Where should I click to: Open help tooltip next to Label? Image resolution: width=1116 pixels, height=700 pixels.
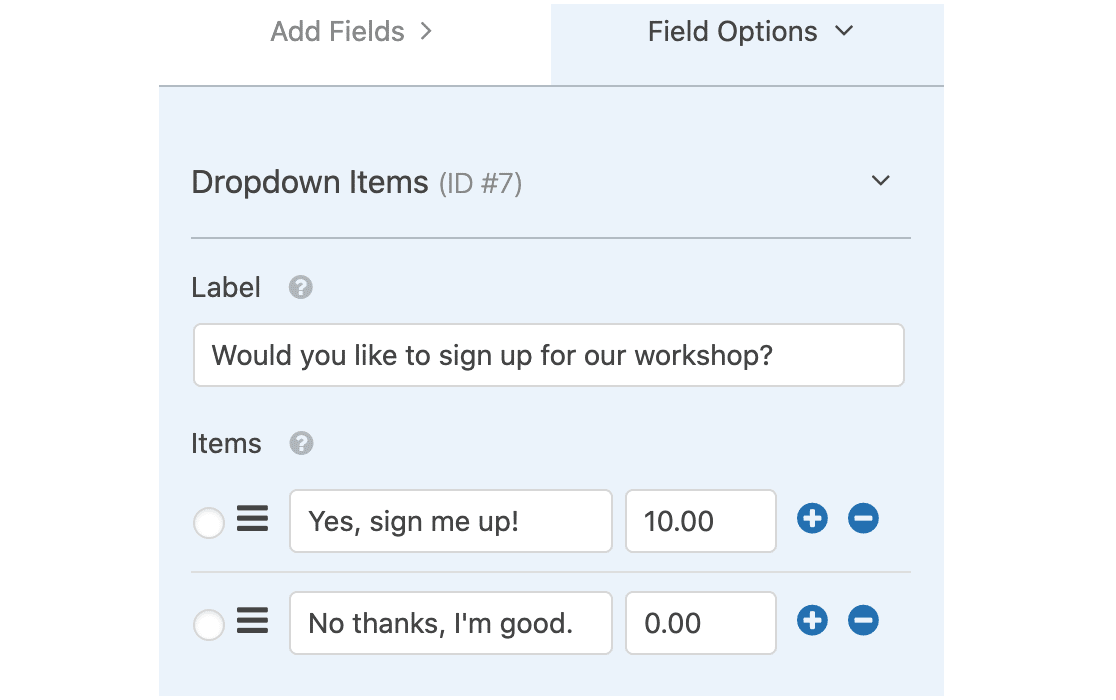pos(300,287)
